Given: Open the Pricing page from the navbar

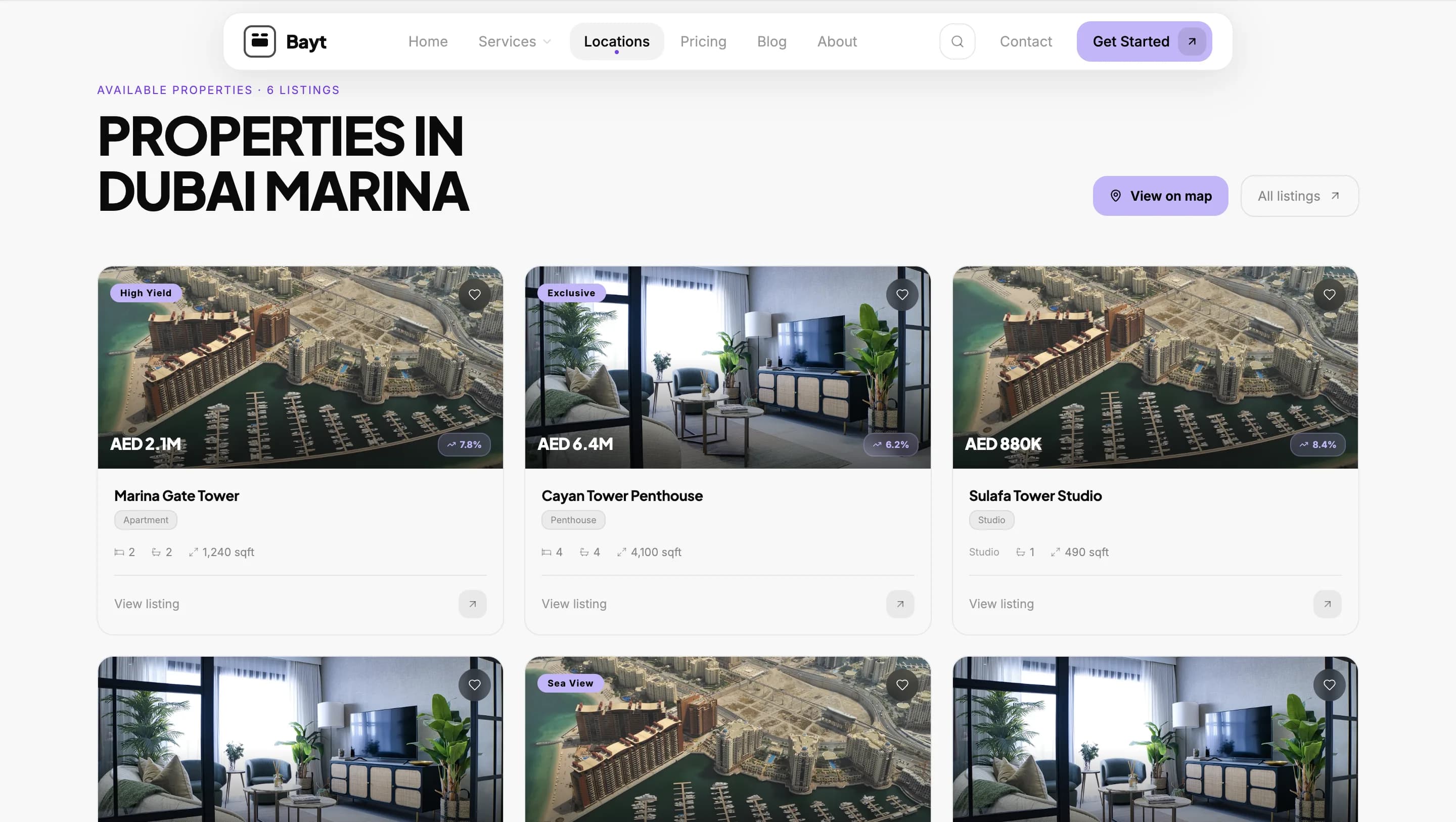Looking at the screenshot, I should pos(703,41).
